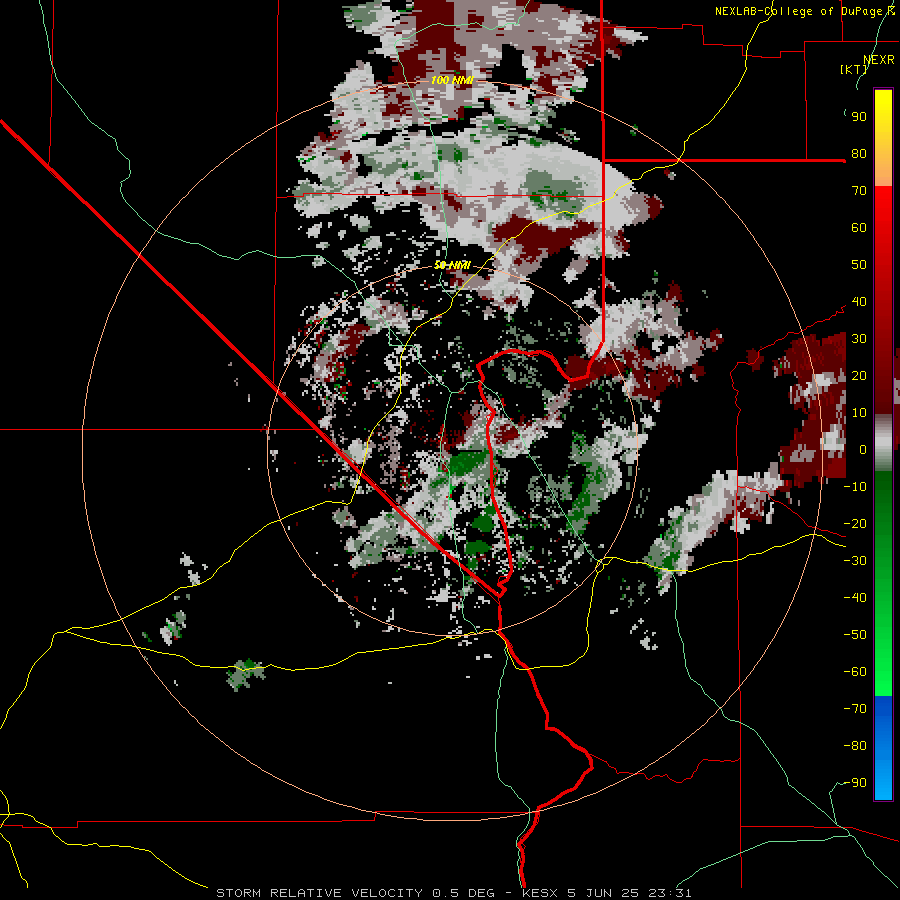Viewport: 900px width, 900px height.
Task: Pick the gray zero-velocity color bar segment
Action: [883, 445]
